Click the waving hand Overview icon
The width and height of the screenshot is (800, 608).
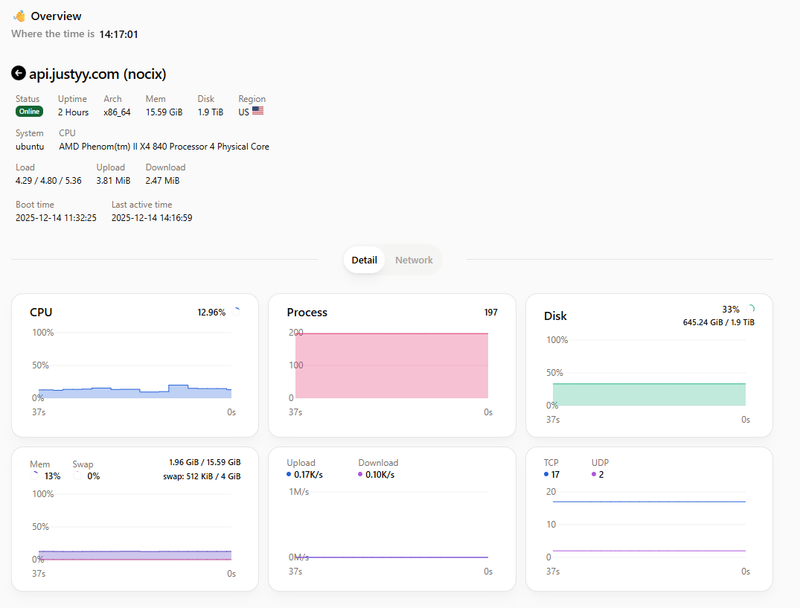[x=18, y=16]
